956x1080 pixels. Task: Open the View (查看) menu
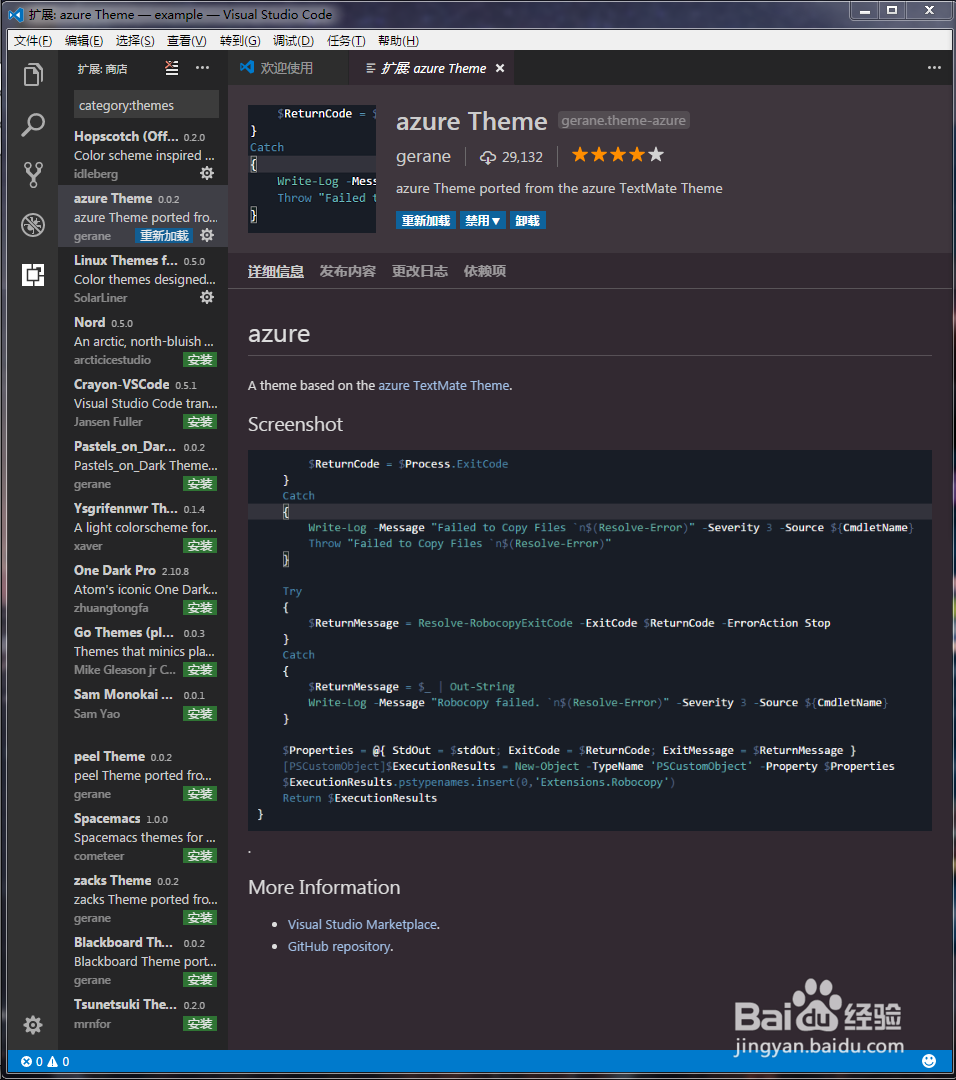click(x=187, y=41)
